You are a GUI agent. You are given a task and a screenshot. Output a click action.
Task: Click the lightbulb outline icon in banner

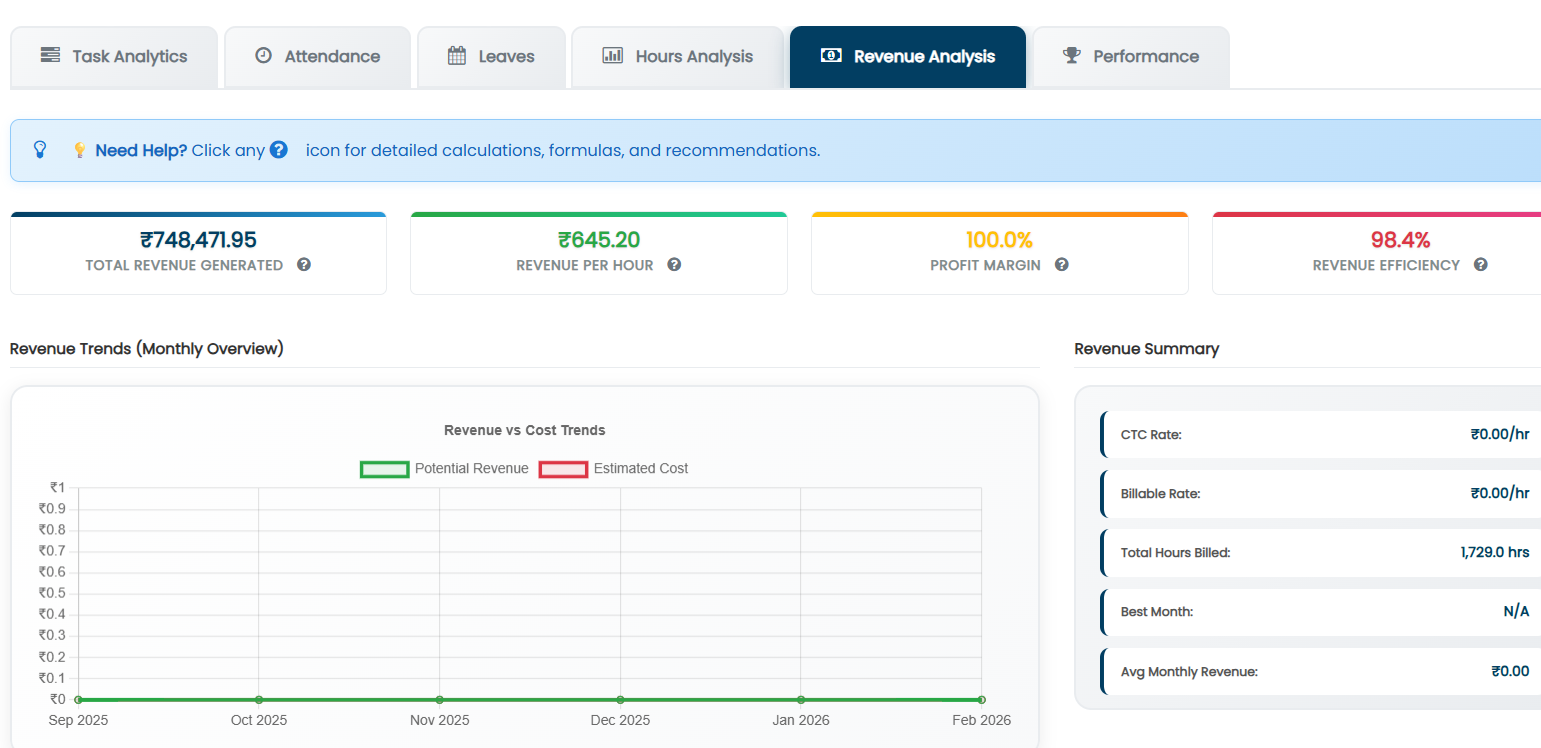pos(40,150)
